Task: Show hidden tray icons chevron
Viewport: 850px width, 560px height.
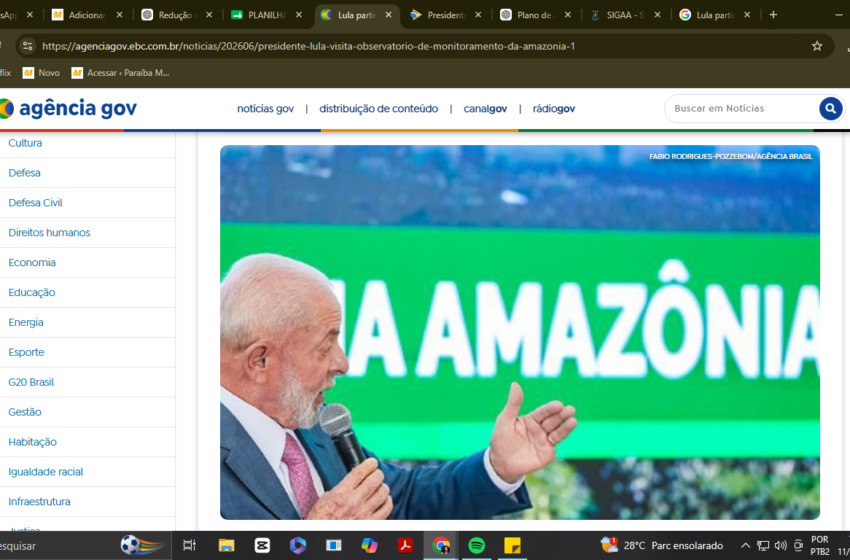Action: (x=745, y=545)
